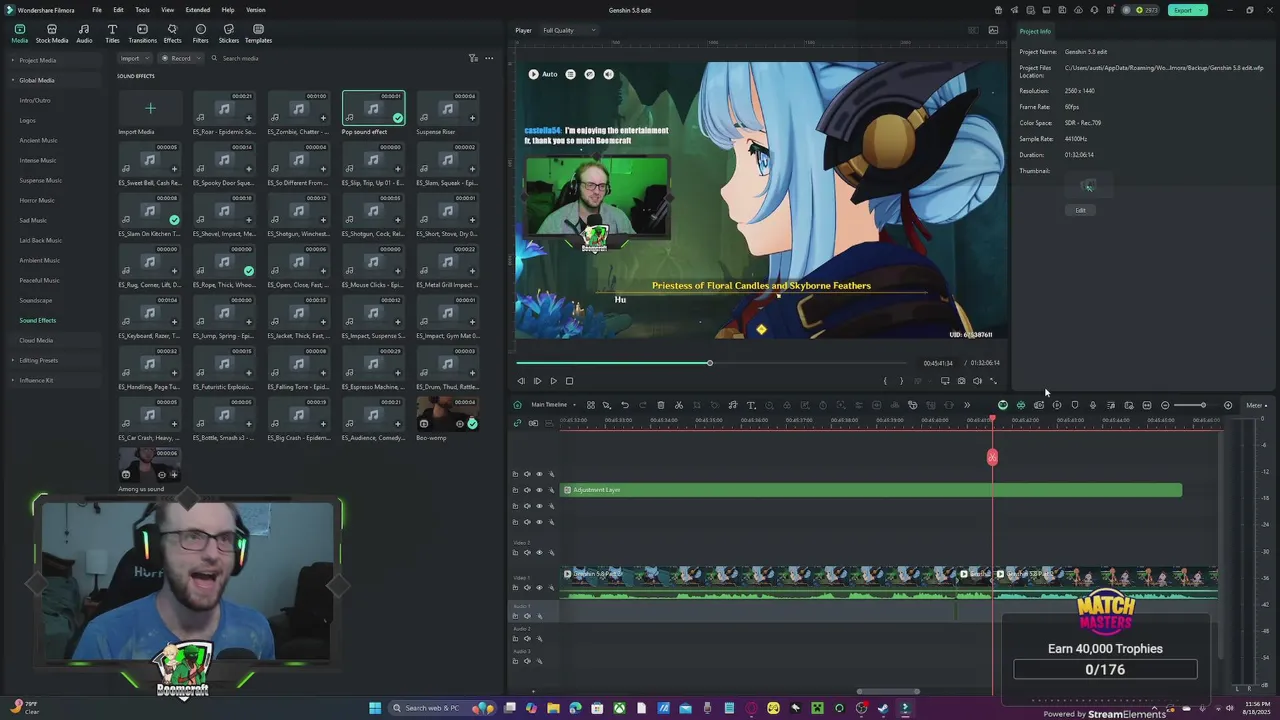
Task: Open the Main Timeline dropdown
Action: click(552, 405)
